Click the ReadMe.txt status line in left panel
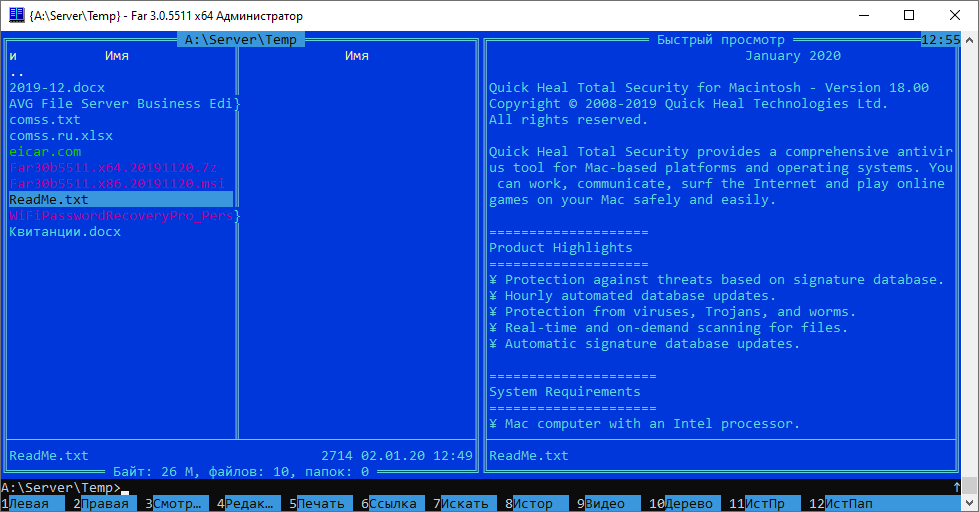The height and width of the screenshot is (512, 979). tap(49, 456)
